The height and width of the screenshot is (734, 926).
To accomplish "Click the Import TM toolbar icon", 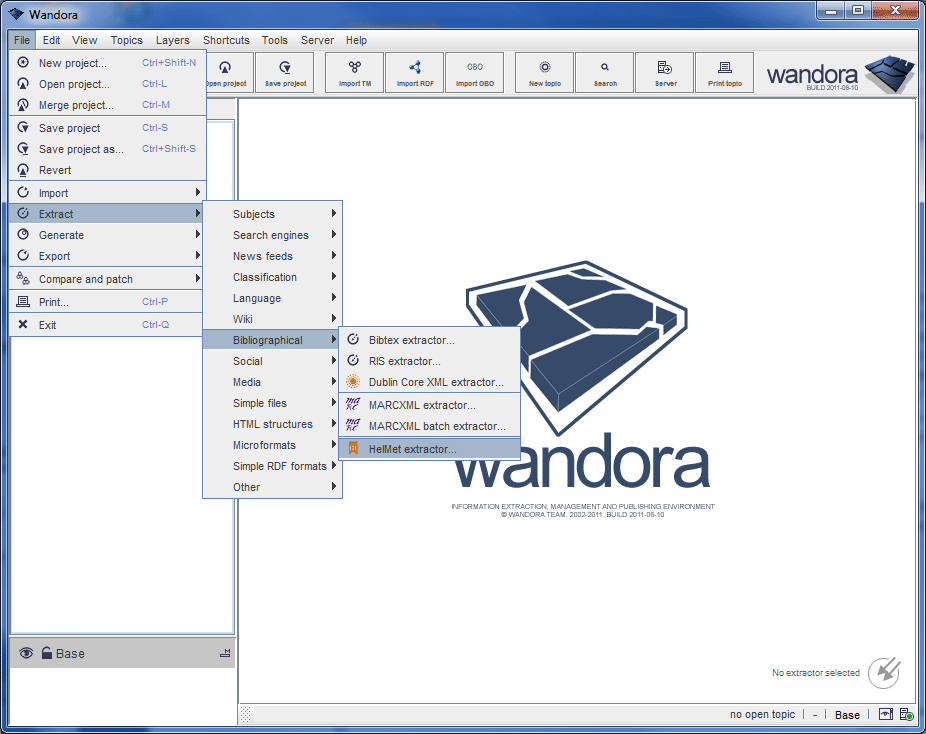I will [x=354, y=73].
